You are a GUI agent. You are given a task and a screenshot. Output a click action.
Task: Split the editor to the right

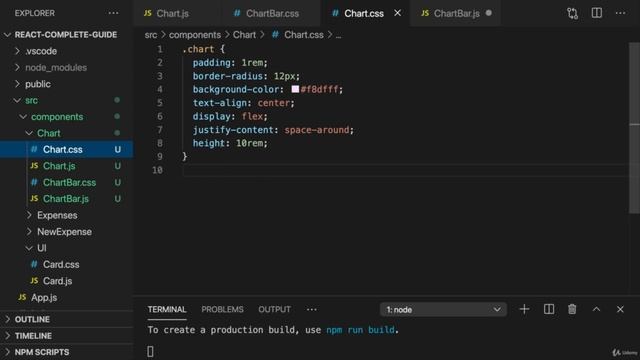tap(597, 13)
